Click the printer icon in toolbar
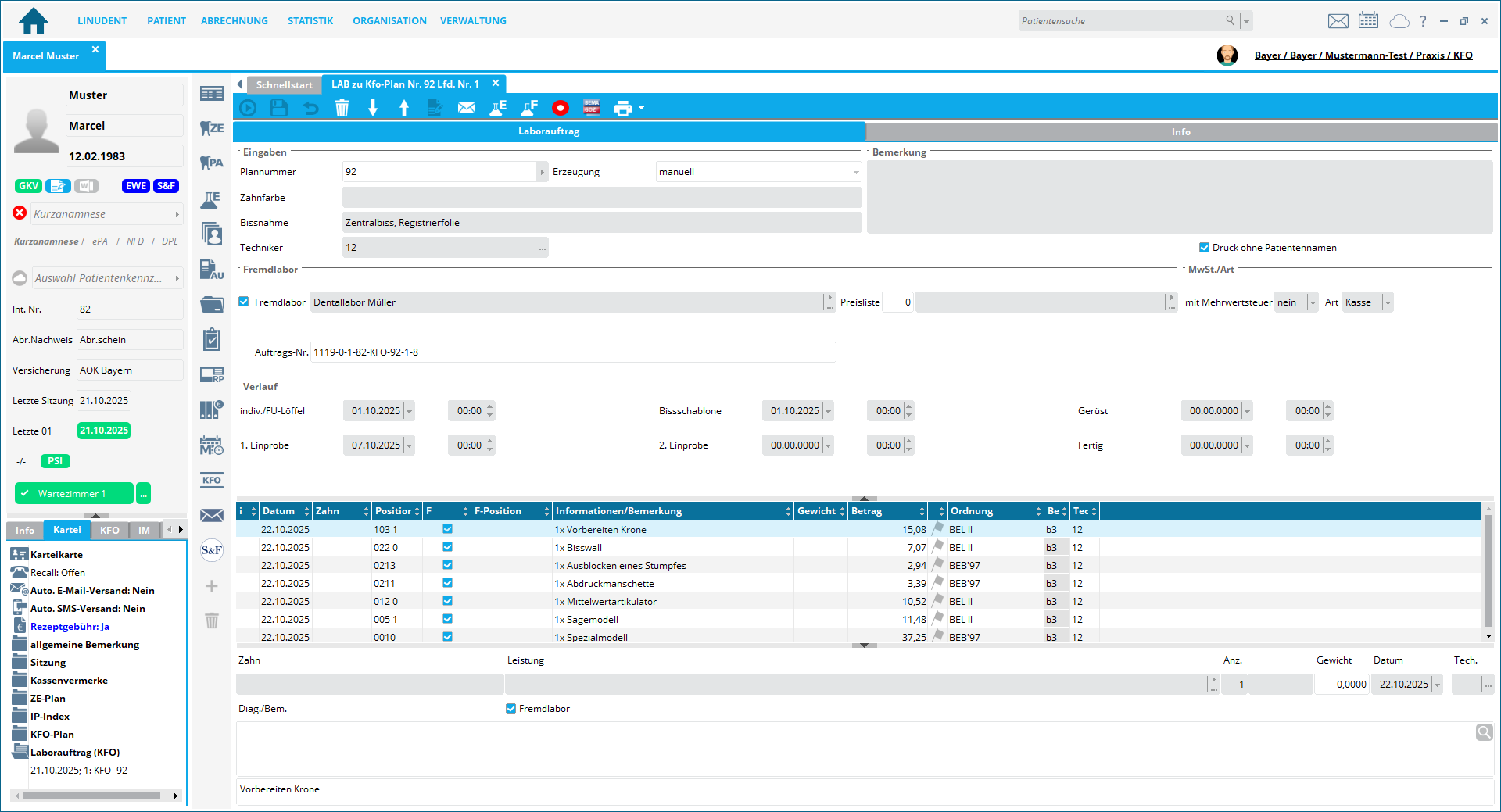 622,108
